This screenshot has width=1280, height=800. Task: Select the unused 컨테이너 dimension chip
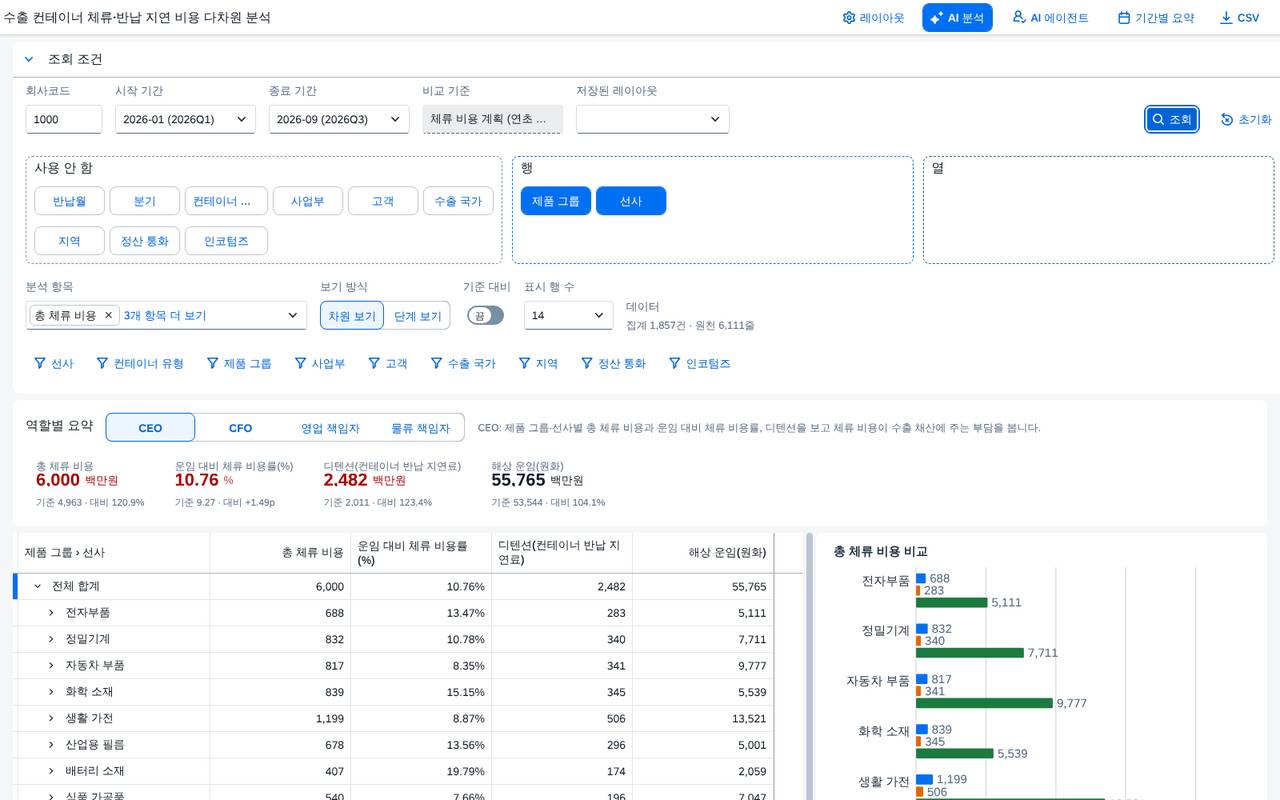coord(226,201)
